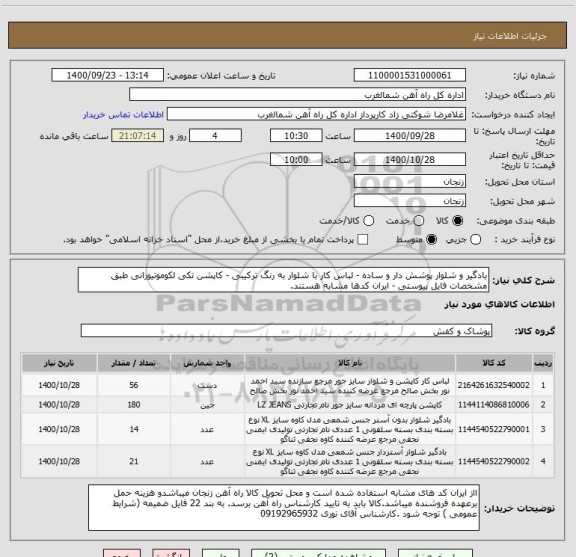Click the general need description text box
This screenshot has height=557, width=576.
283,280
